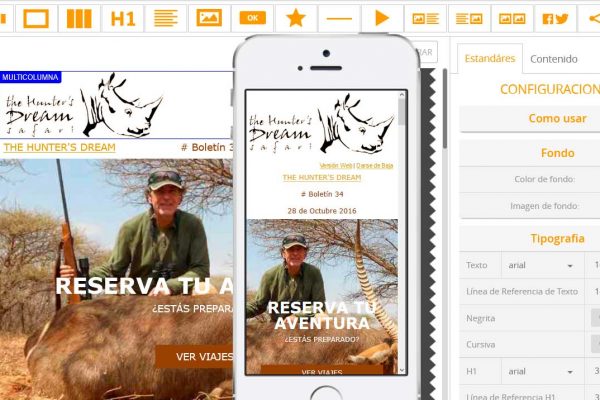Add an image block from toolbar
Screen dimensions: 600x400
pos(209,18)
